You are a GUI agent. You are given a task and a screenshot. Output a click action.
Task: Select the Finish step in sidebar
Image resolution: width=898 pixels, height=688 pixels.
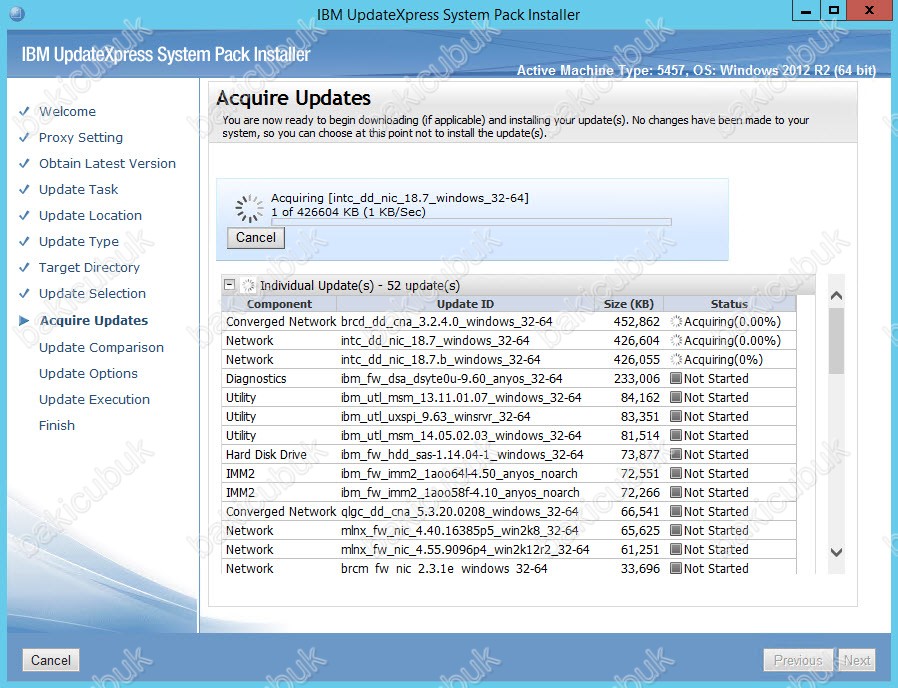click(57, 425)
